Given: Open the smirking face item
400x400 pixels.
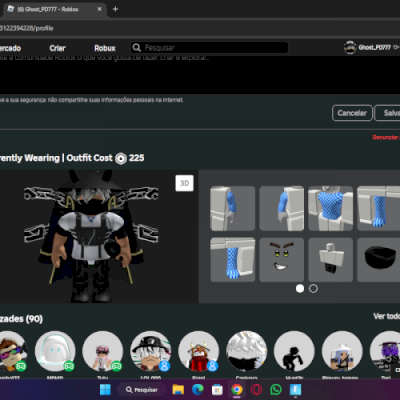Looking at the screenshot, I should pyautogui.click(x=282, y=260).
